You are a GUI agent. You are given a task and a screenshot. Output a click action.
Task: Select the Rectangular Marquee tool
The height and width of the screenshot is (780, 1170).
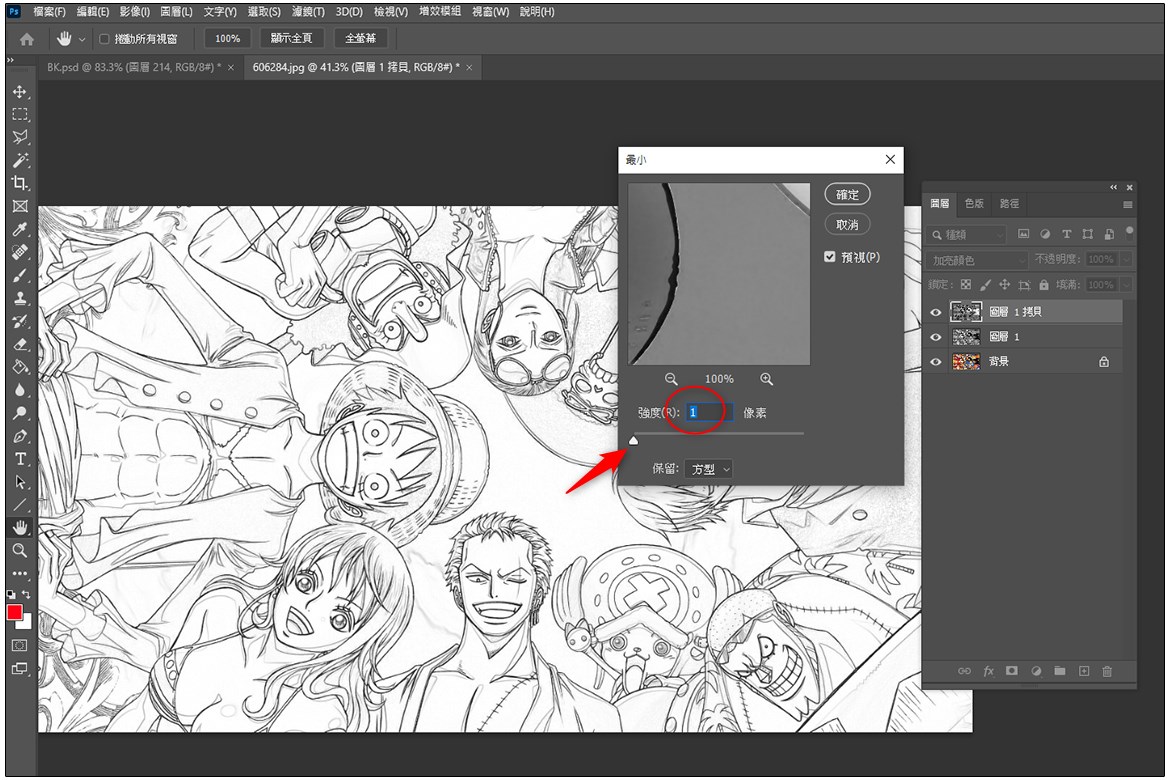(x=20, y=114)
